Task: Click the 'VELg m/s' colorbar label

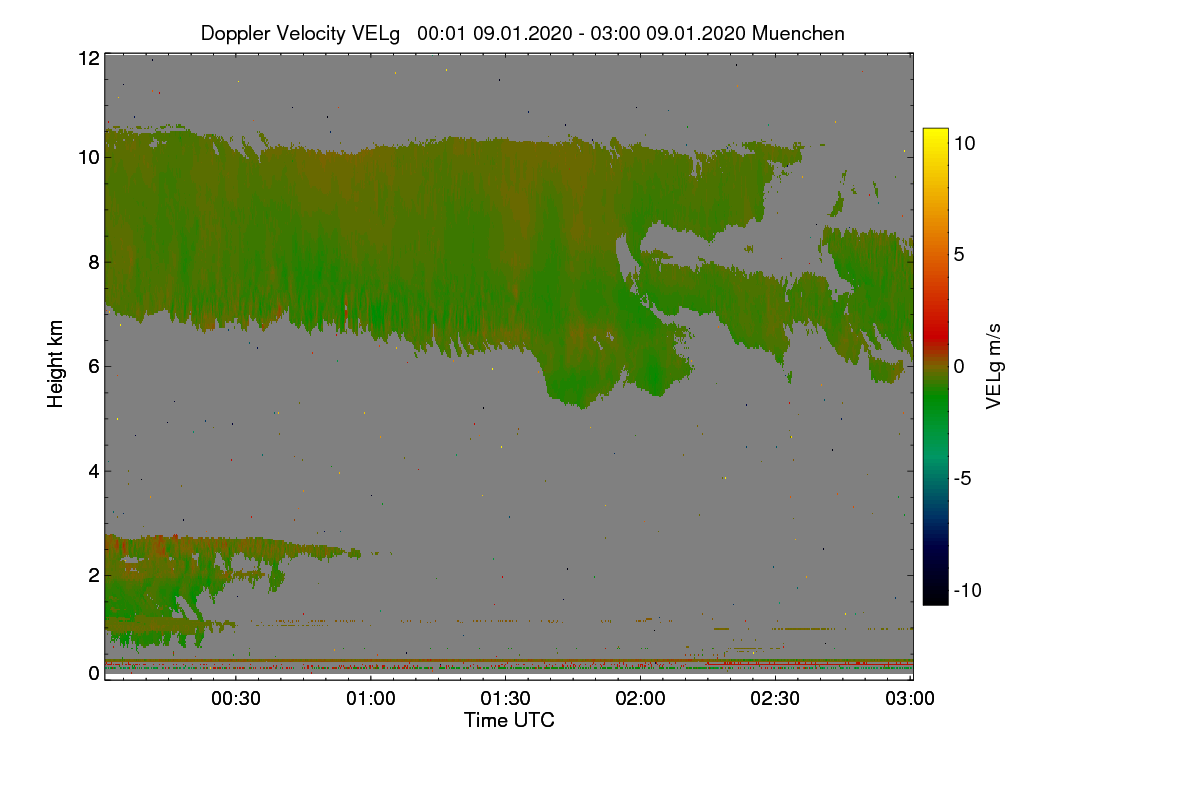Action: pyautogui.click(x=994, y=366)
